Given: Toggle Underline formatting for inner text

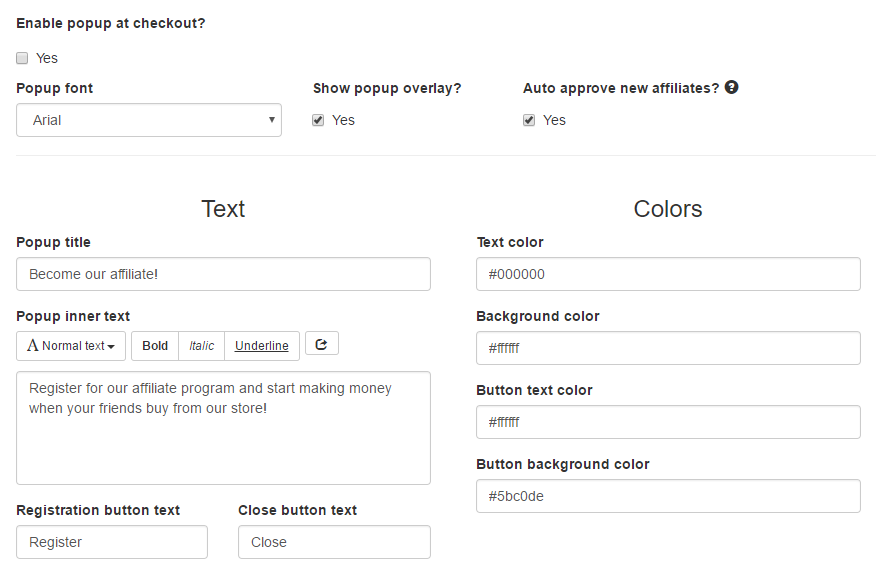Looking at the screenshot, I should [x=262, y=346].
